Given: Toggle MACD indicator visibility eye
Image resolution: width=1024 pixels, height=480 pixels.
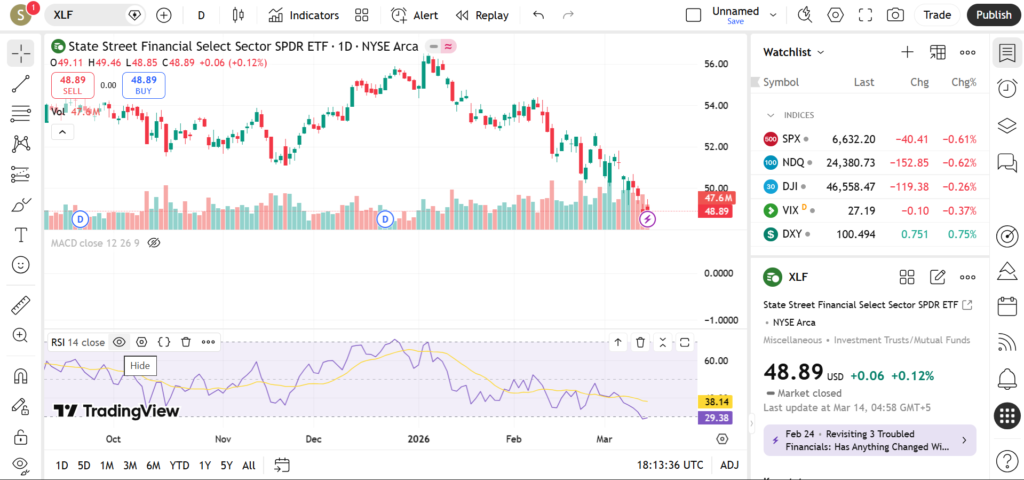Looking at the screenshot, I should (154, 243).
